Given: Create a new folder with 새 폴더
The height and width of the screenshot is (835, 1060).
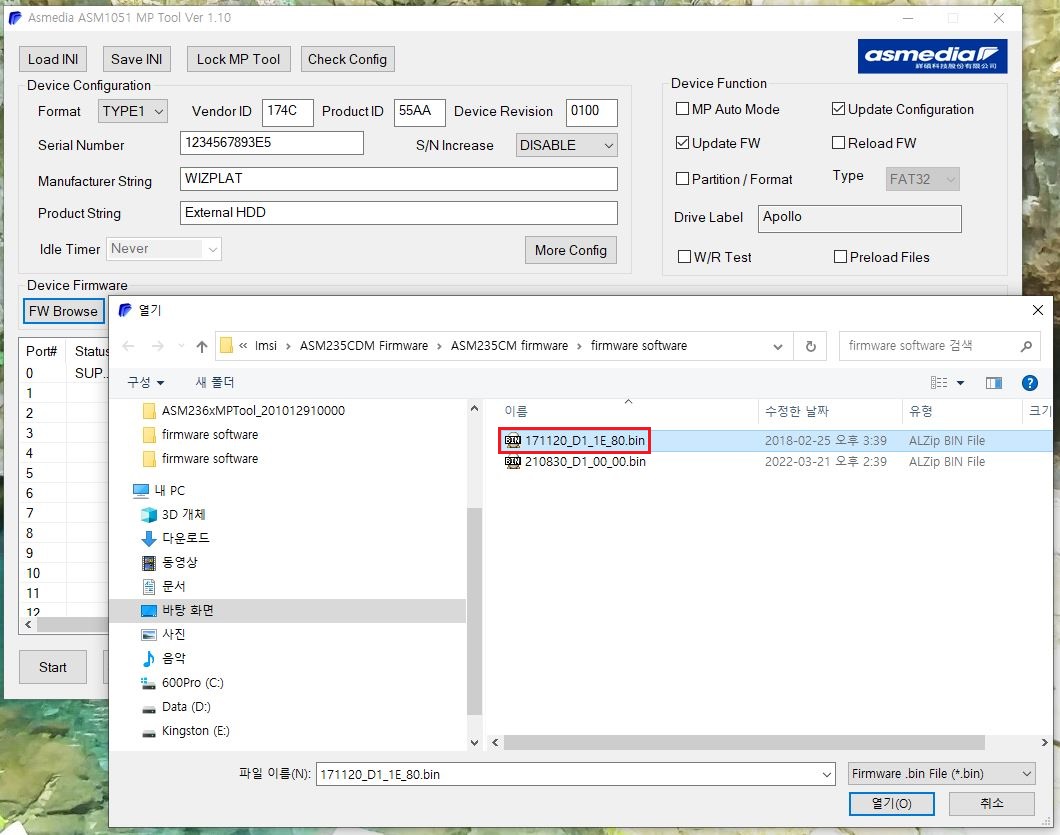Looking at the screenshot, I should pyautogui.click(x=214, y=383).
